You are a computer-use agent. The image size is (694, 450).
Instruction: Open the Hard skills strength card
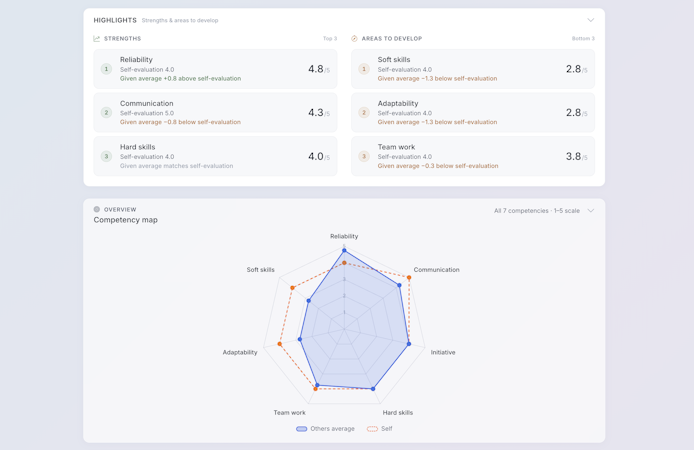click(215, 156)
